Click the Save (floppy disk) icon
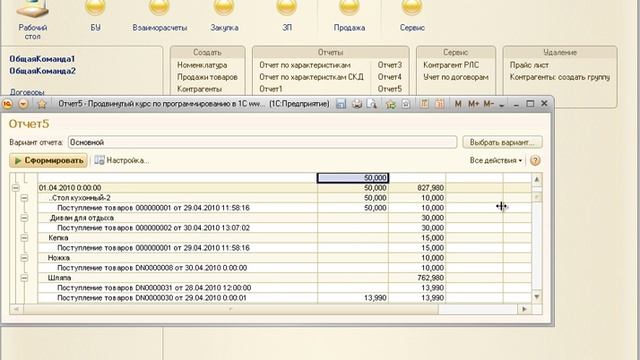 (341, 104)
